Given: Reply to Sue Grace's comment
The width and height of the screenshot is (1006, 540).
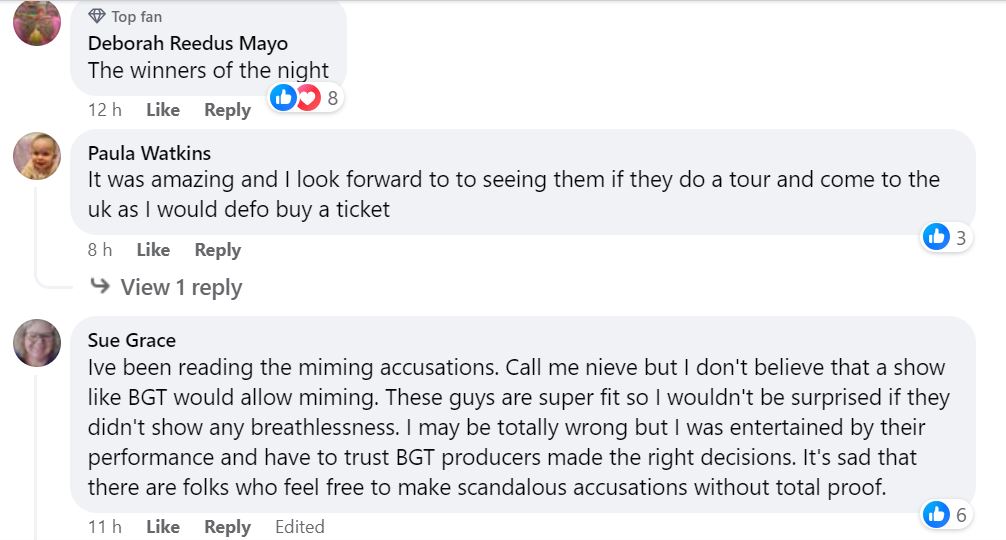Looking at the screenshot, I should (x=227, y=526).
